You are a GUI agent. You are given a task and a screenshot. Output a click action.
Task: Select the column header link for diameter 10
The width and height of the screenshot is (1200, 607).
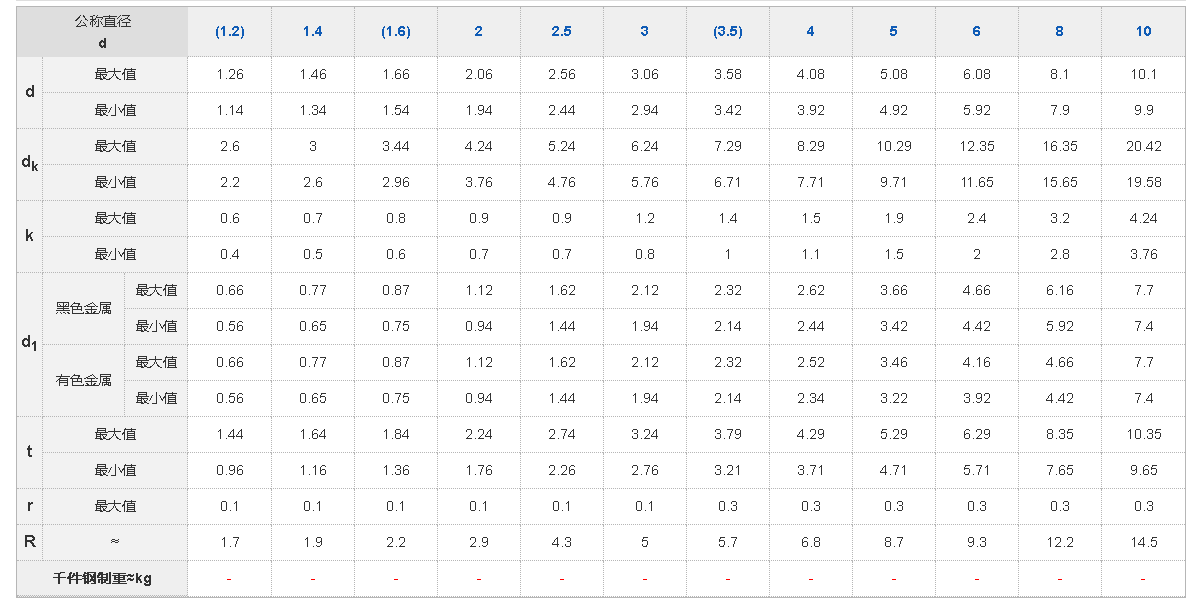click(1143, 32)
